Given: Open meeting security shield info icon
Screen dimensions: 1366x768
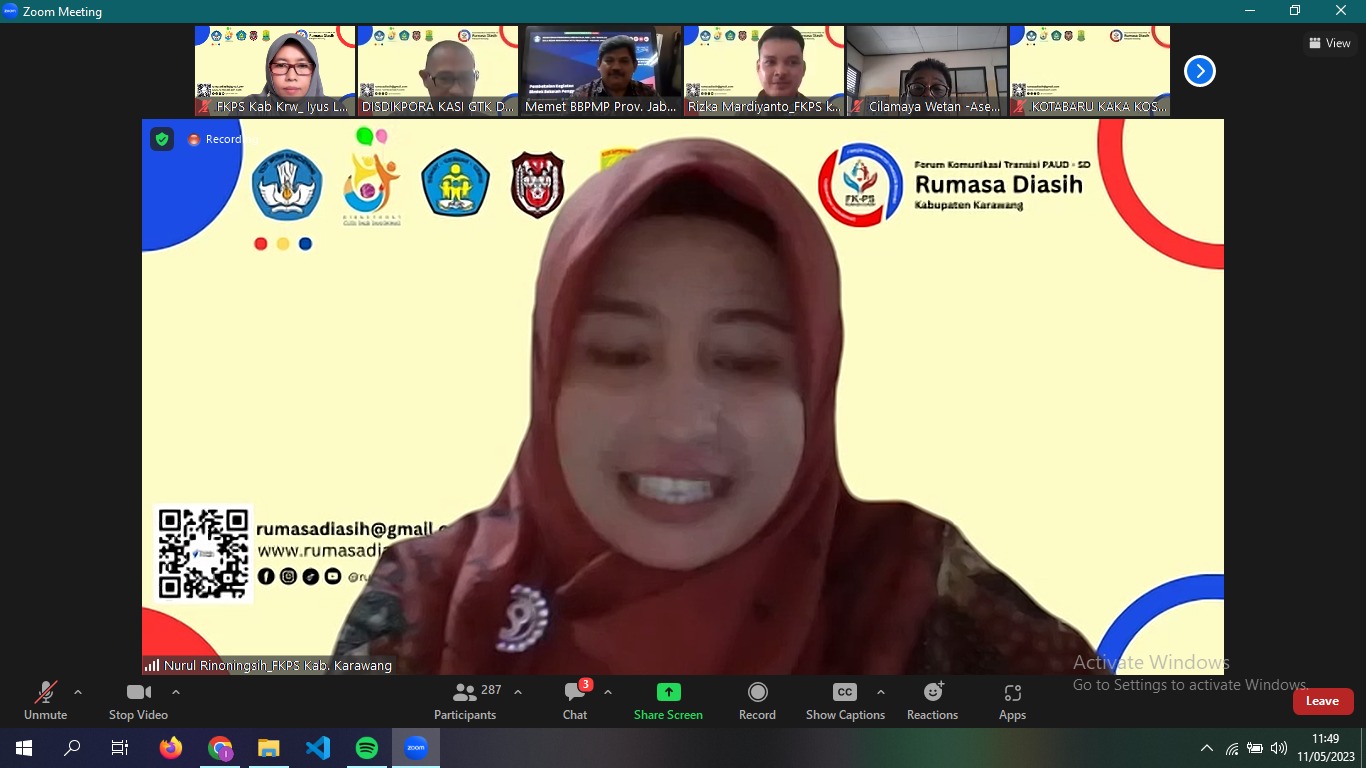Looking at the screenshot, I should (162, 139).
